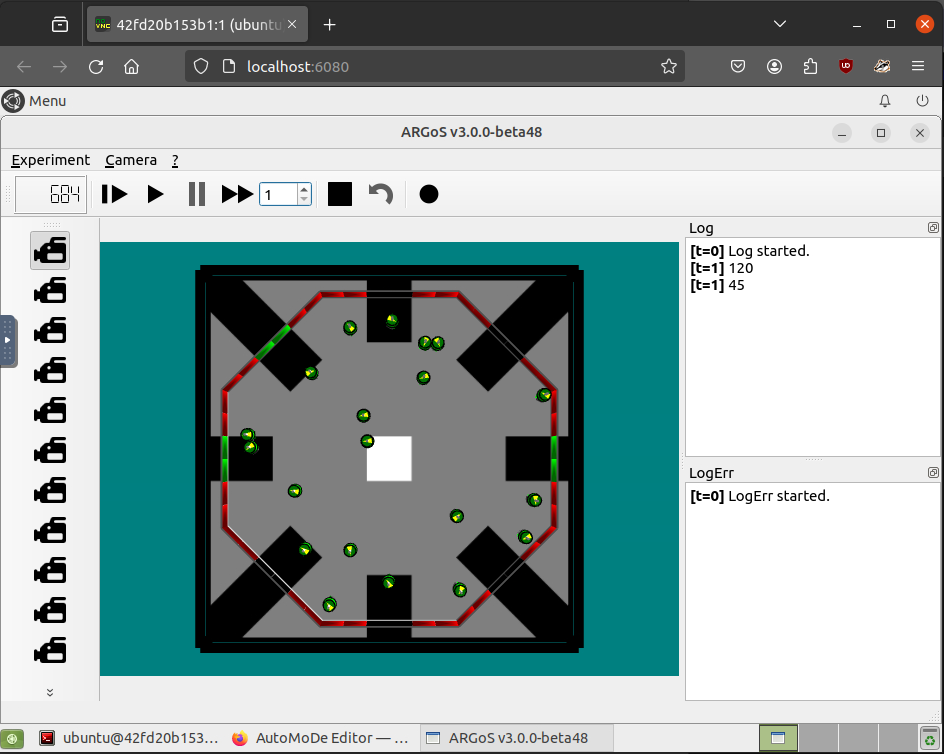Viewport: 944px width, 754px height.
Task: Expand the noVNC side control panel handle
Action: pyautogui.click(x=8, y=340)
